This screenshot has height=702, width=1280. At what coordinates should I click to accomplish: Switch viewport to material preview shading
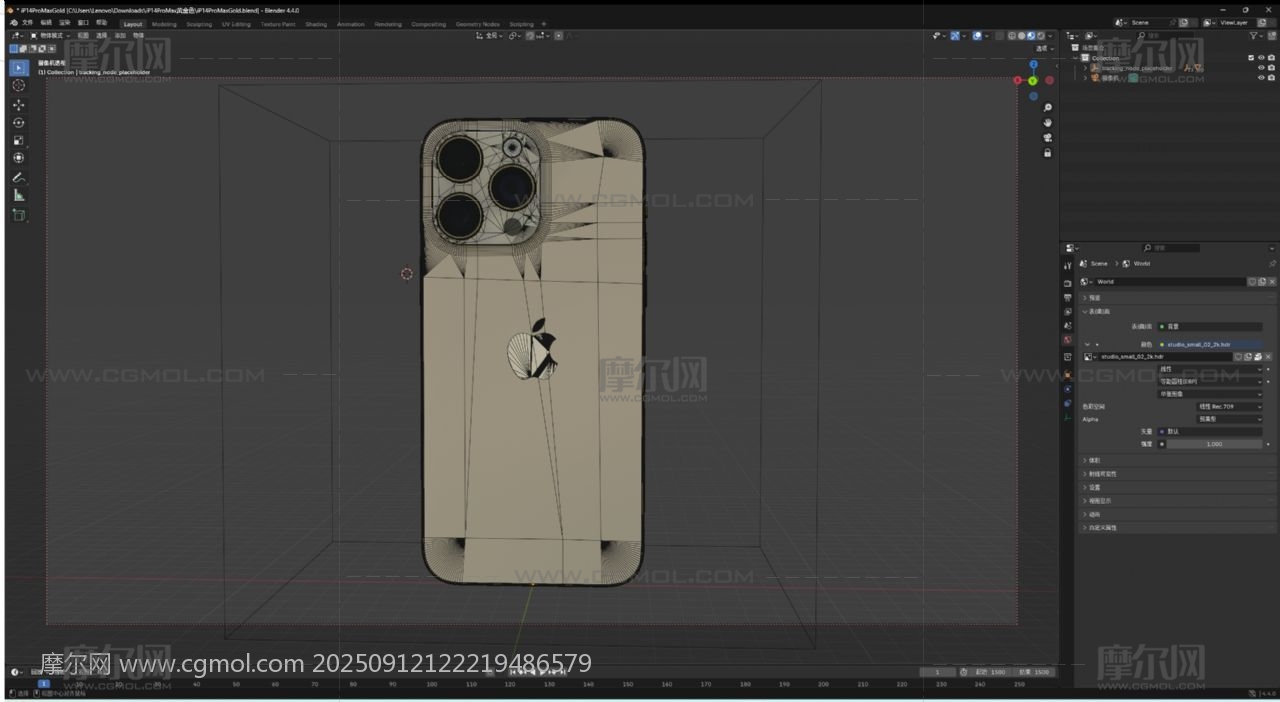(1032, 36)
